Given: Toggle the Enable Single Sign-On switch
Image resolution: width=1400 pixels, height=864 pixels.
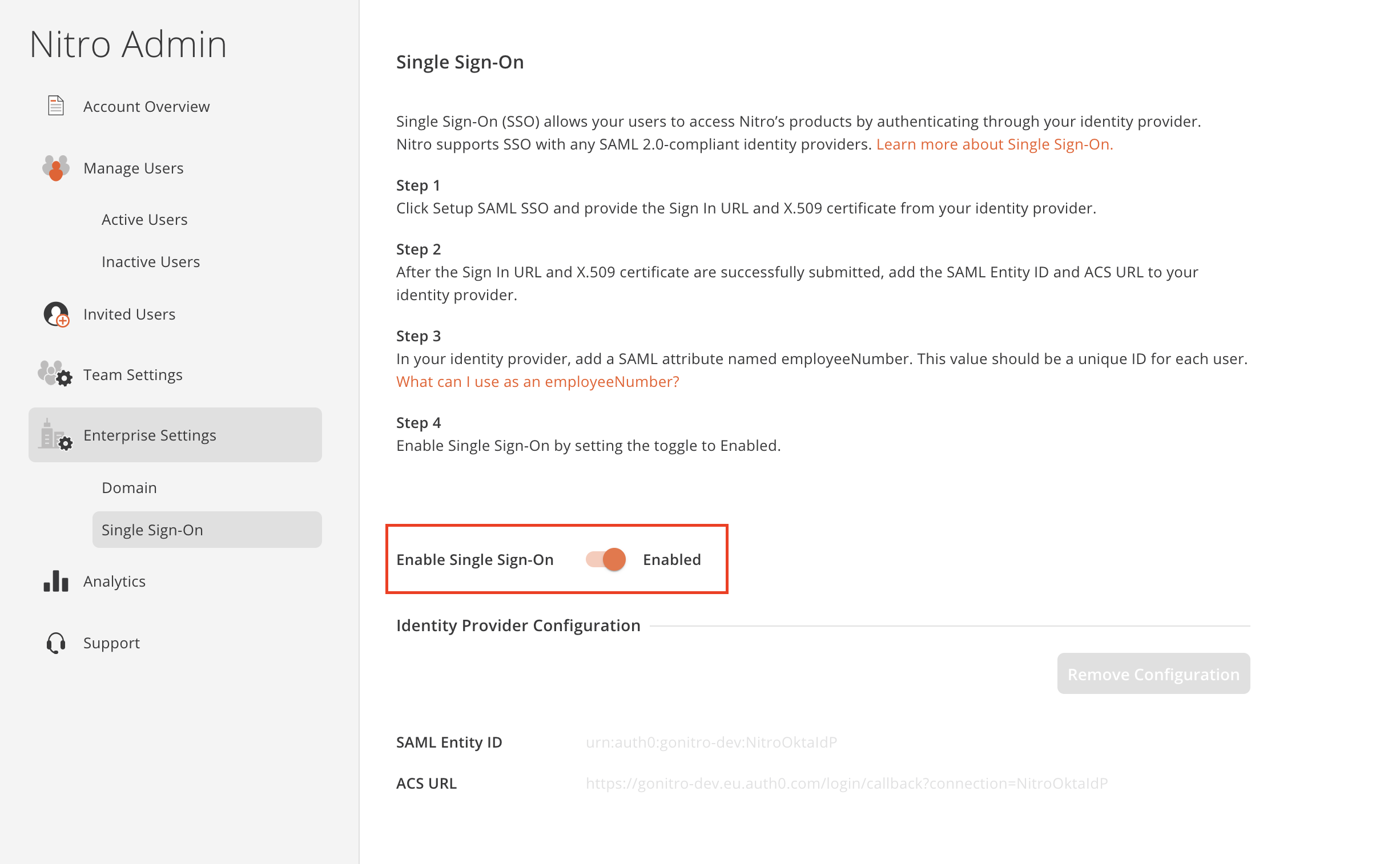Looking at the screenshot, I should (605, 559).
